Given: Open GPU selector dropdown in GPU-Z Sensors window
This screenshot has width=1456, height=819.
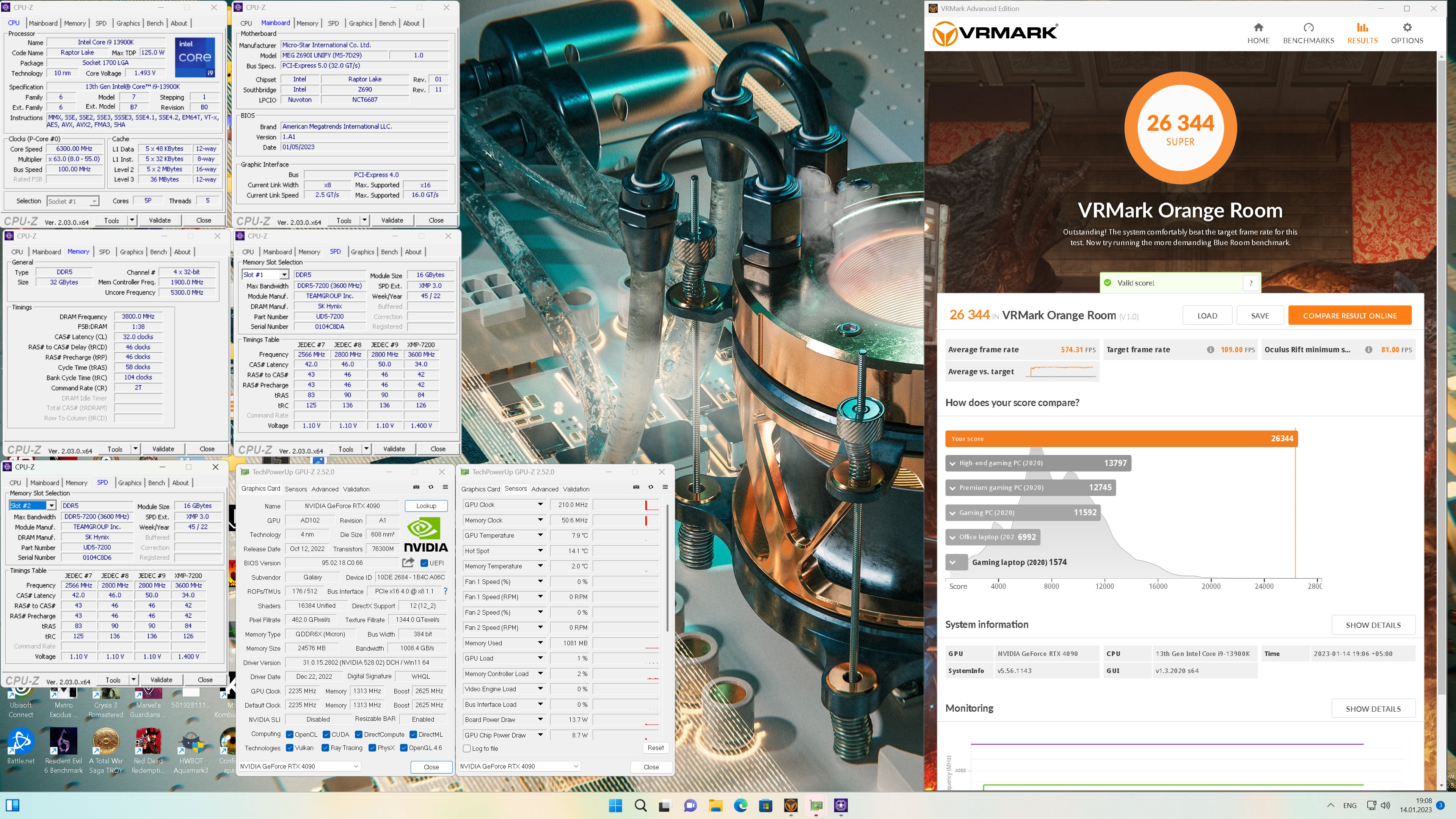Looking at the screenshot, I should pos(519,766).
